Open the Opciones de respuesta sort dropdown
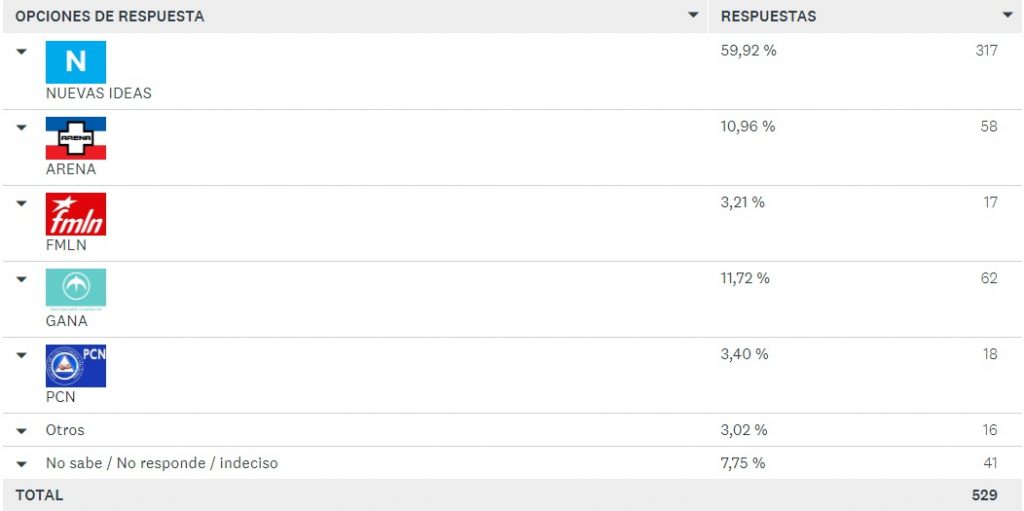1024x511 pixels. point(694,15)
